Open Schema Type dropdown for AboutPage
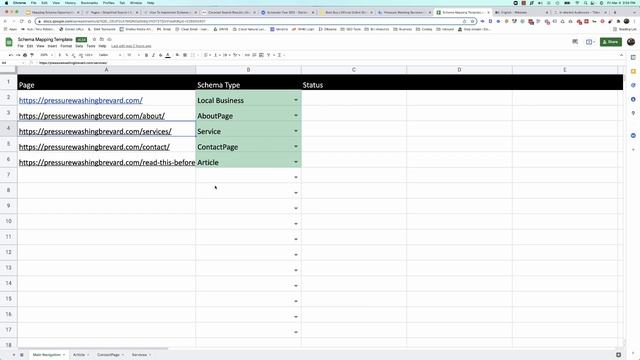The height and width of the screenshot is (360, 640). [x=296, y=116]
